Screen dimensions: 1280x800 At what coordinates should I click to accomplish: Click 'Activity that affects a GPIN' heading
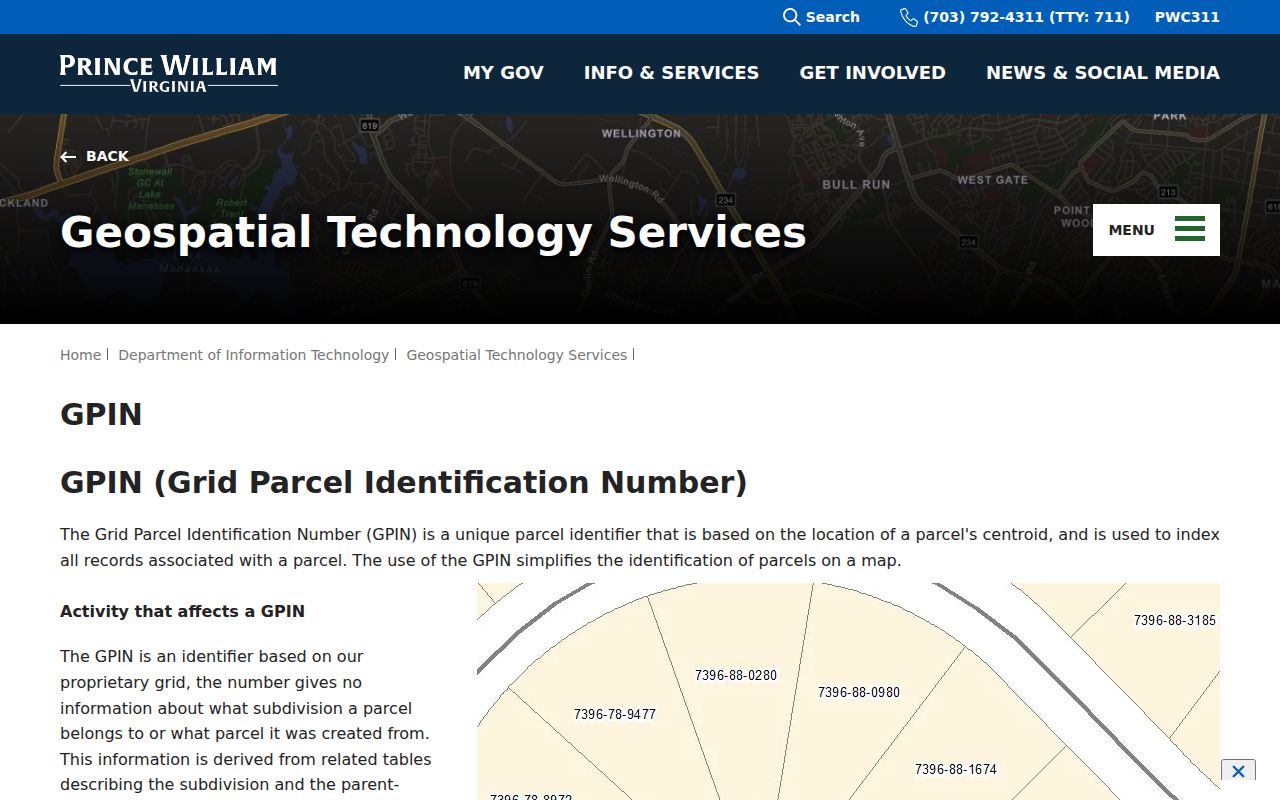(182, 611)
